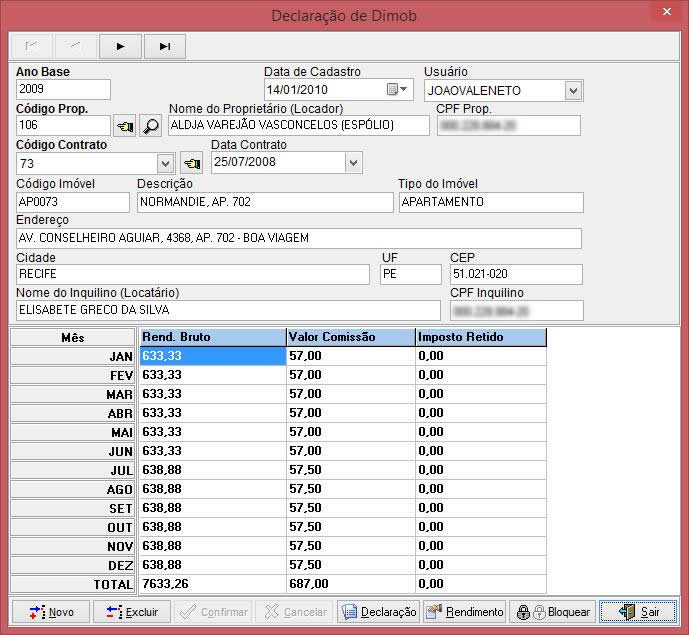The height and width of the screenshot is (635, 689).
Task: Click the Excluir button
Action: pyautogui.click(x=132, y=612)
